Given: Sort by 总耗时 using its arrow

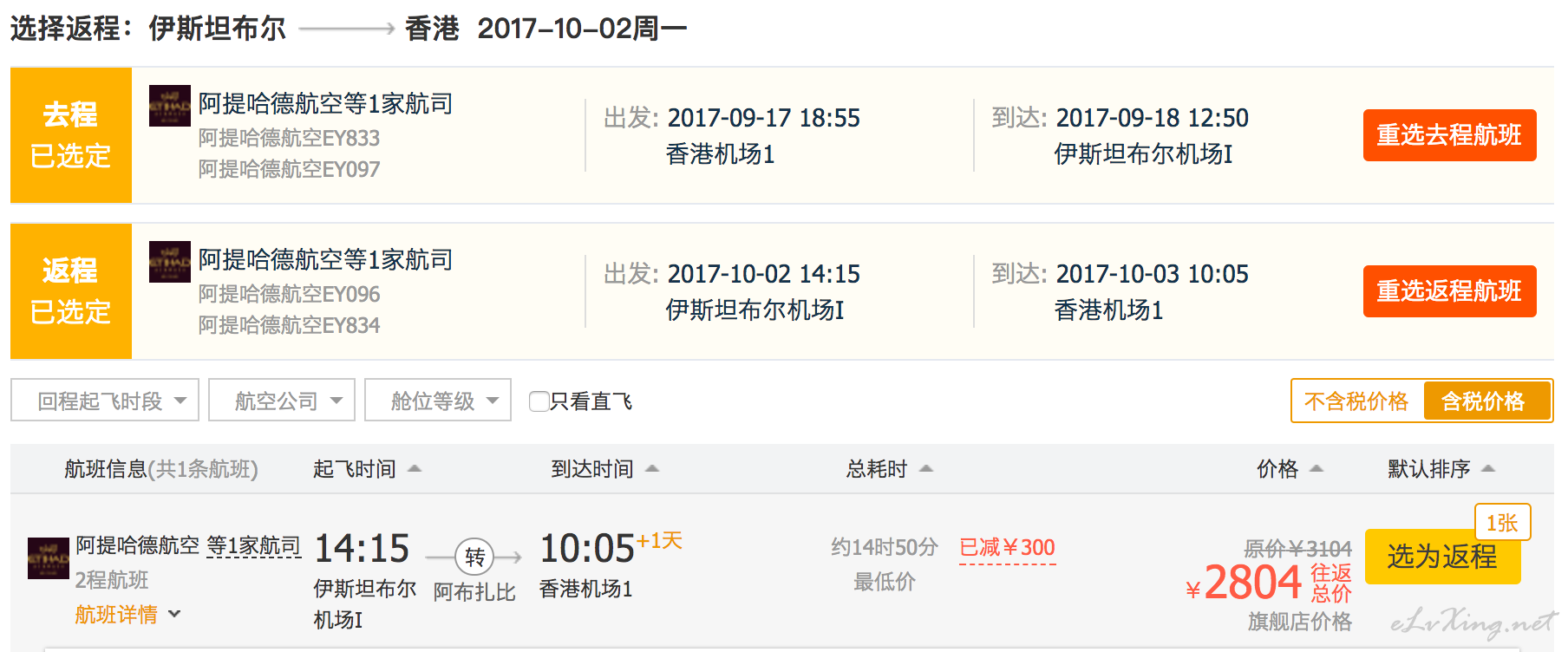Looking at the screenshot, I should (x=926, y=469).
